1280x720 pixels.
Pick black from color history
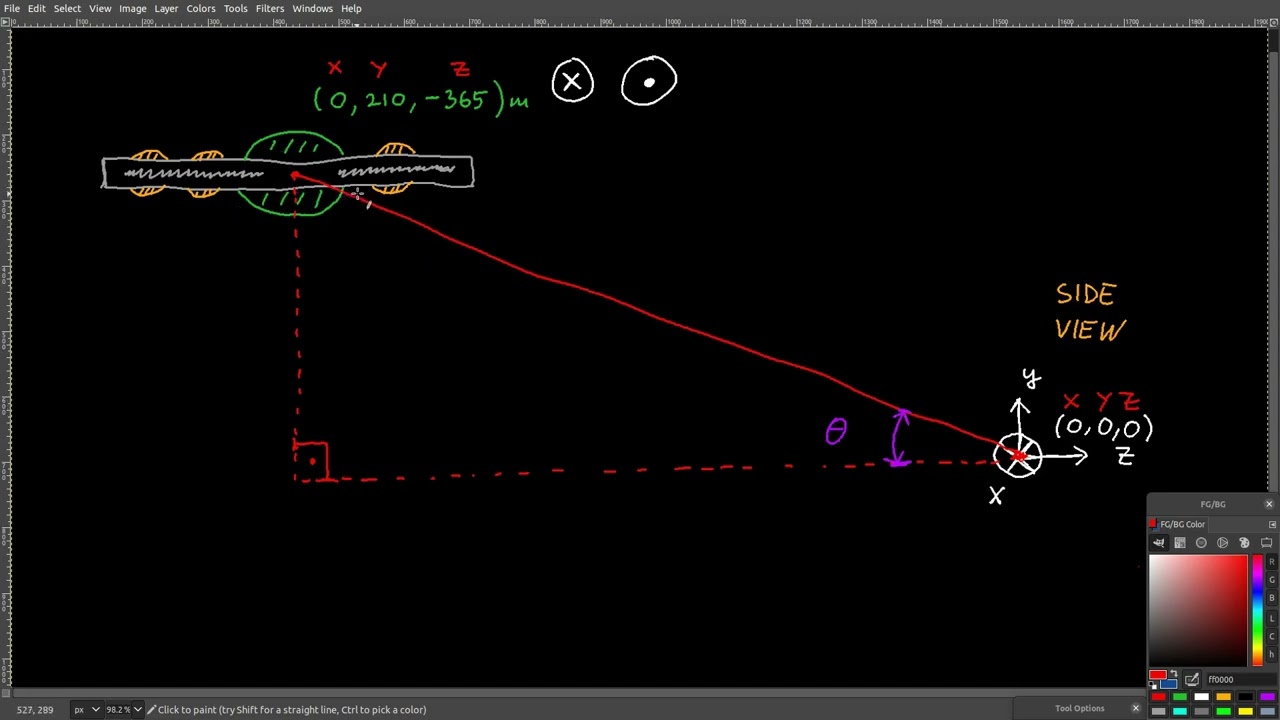(1245, 697)
